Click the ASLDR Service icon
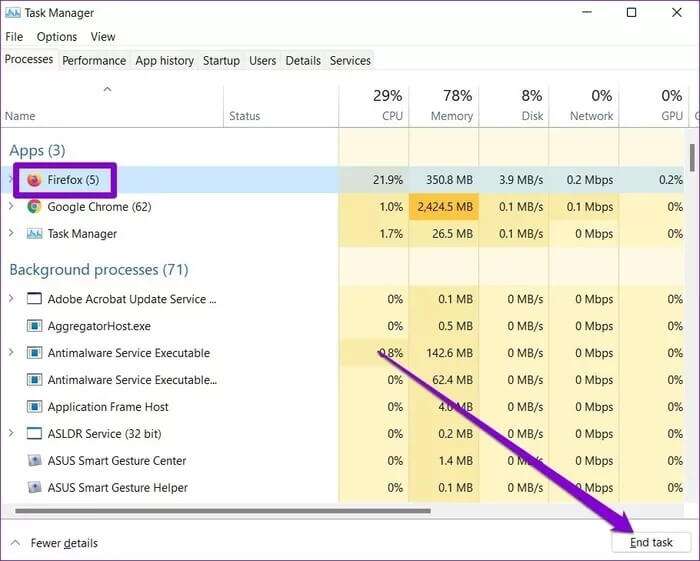Image resolution: width=700 pixels, height=561 pixels. point(34,433)
